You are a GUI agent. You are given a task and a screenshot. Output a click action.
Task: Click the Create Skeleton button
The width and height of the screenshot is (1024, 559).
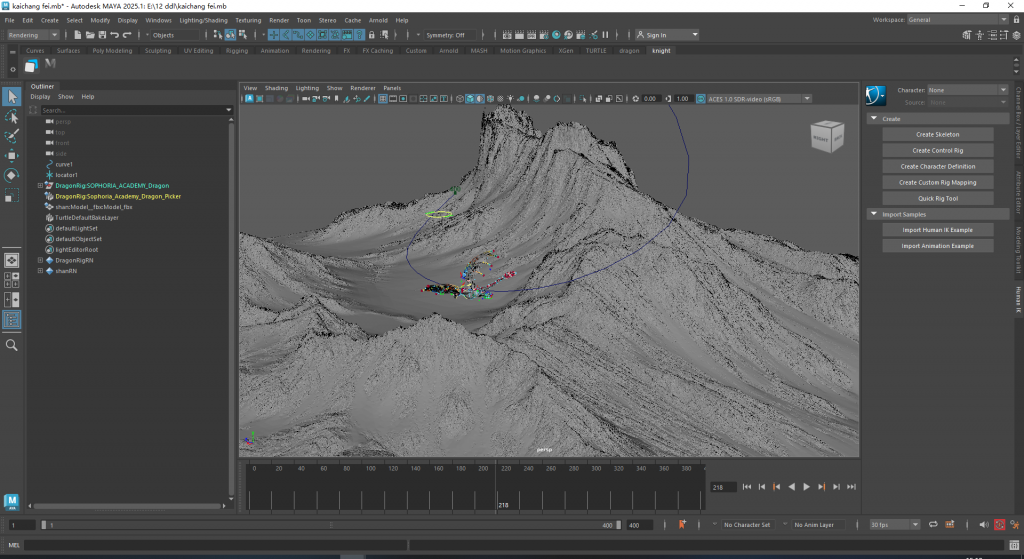[x=937, y=134]
